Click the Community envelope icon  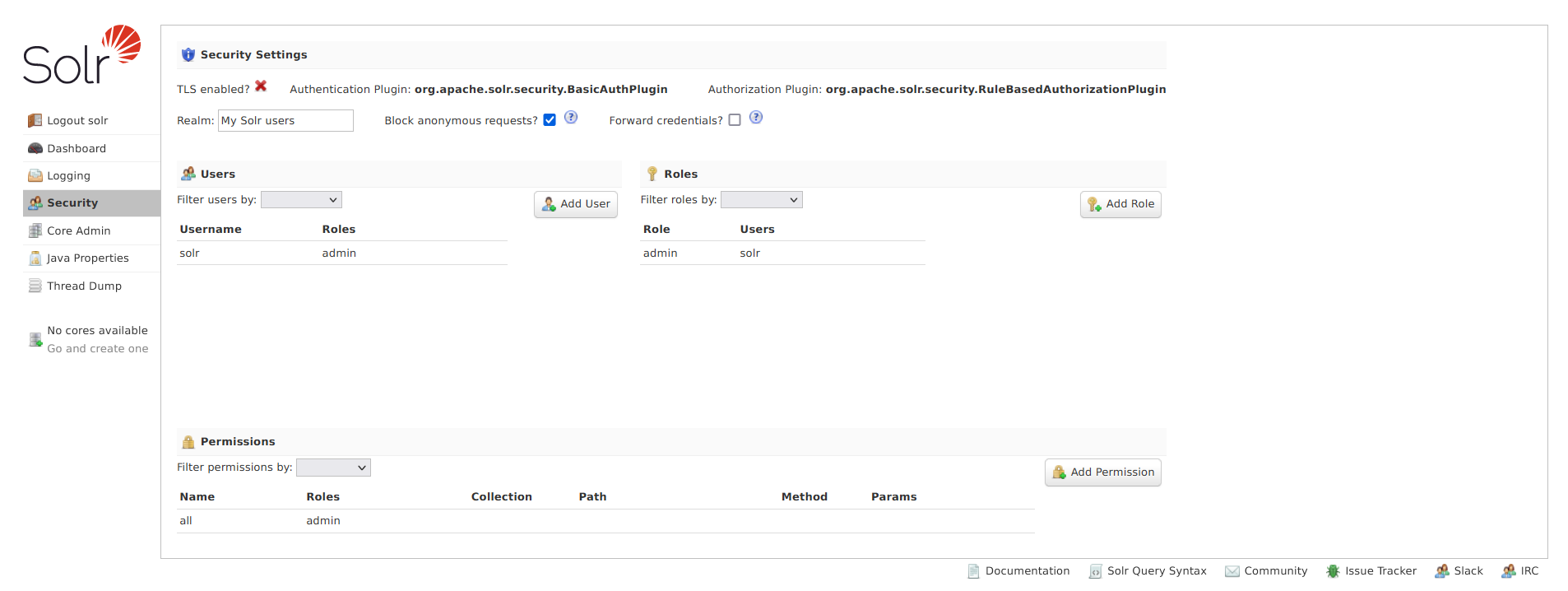1232,571
